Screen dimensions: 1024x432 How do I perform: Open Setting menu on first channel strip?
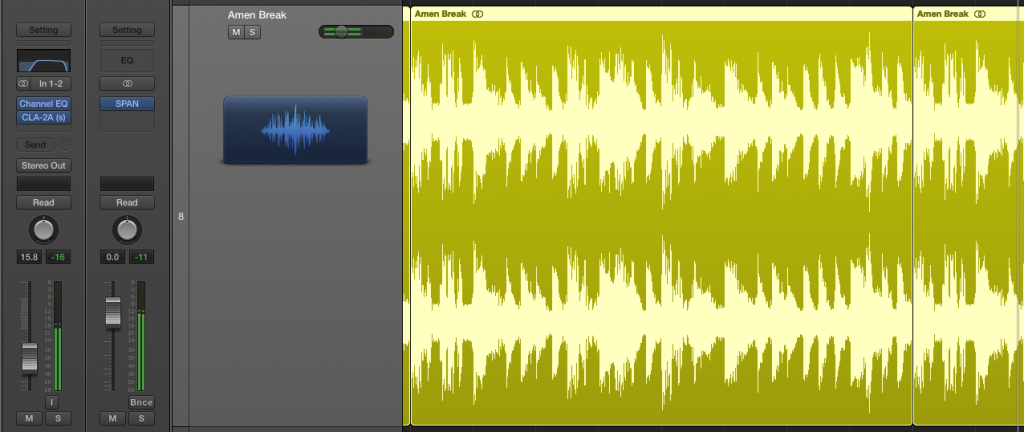point(43,30)
